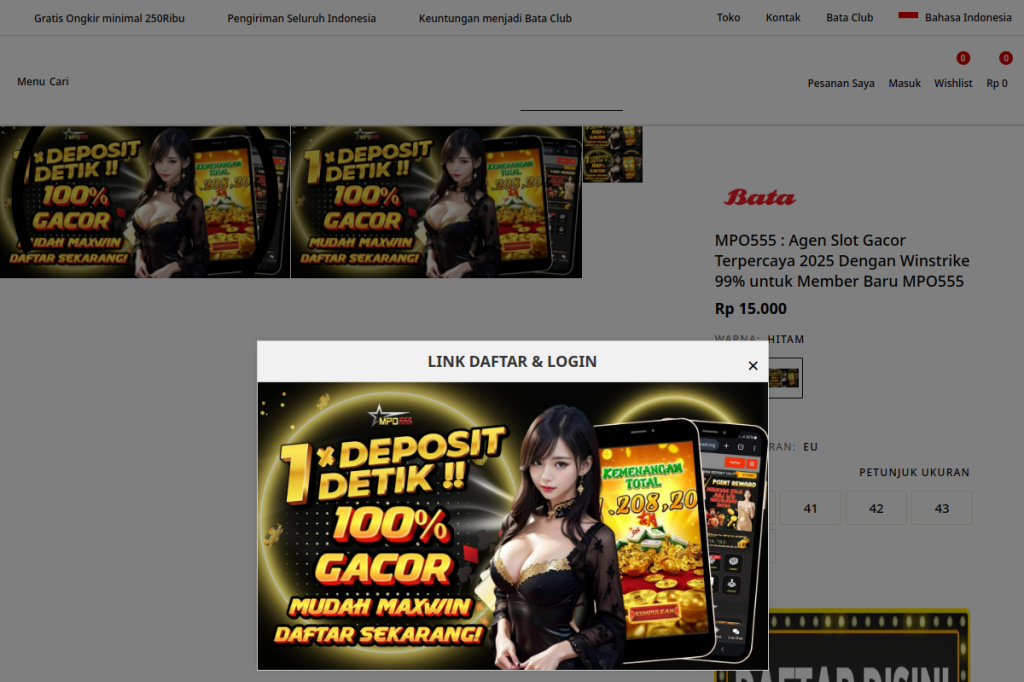1024x682 pixels.
Task: Open Gratis Ongkir minimal 250Ribu link
Action: [x=109, y=18]
